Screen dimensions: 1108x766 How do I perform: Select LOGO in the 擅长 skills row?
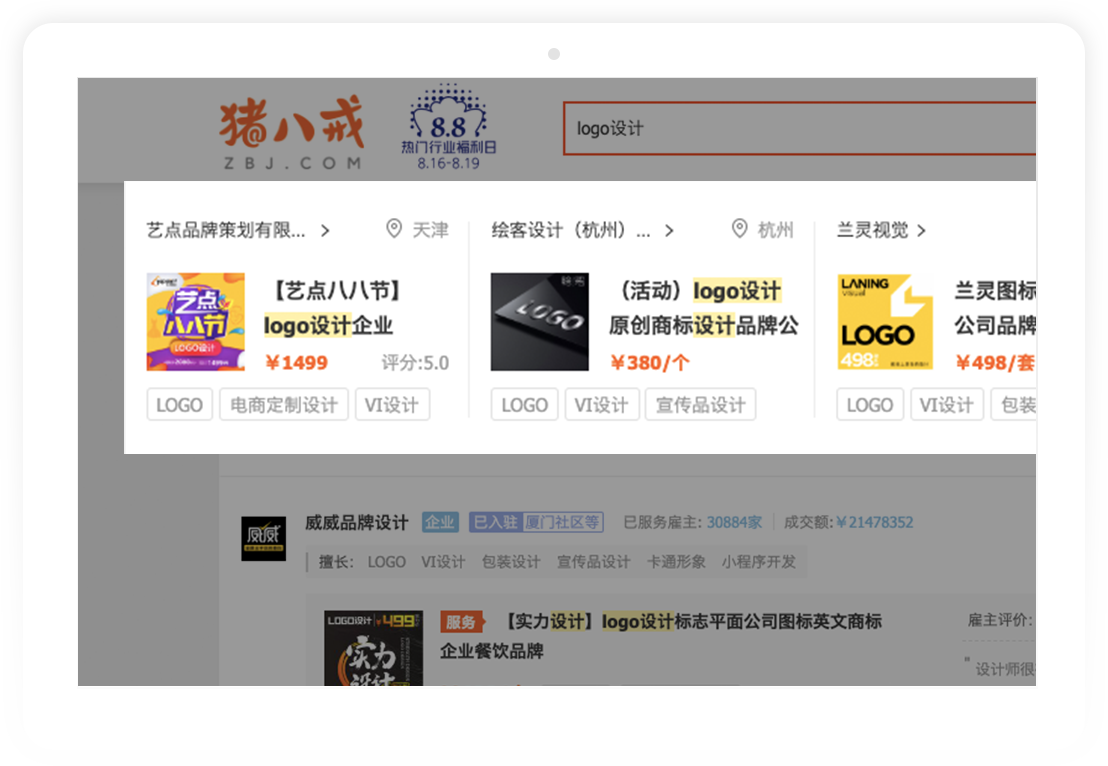coord(387,562)
